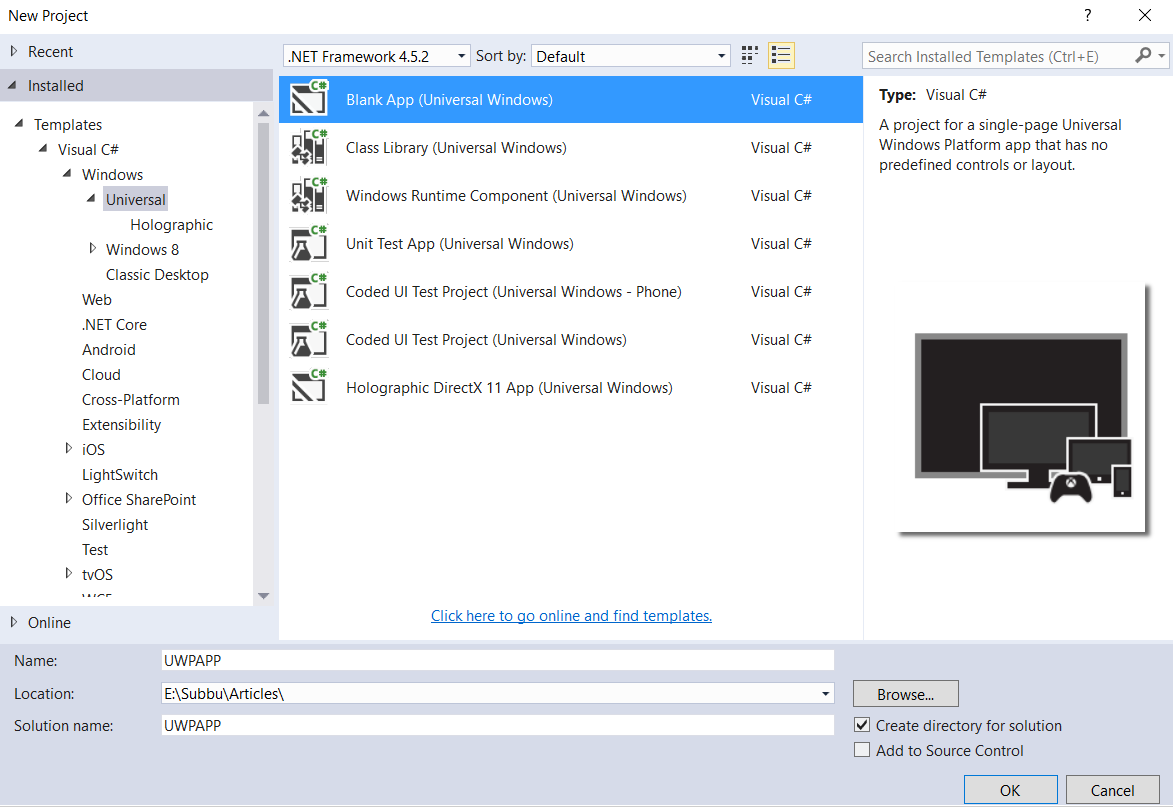
Task: Open the Location path dropdown arrow
Action: tap(825, 693)
